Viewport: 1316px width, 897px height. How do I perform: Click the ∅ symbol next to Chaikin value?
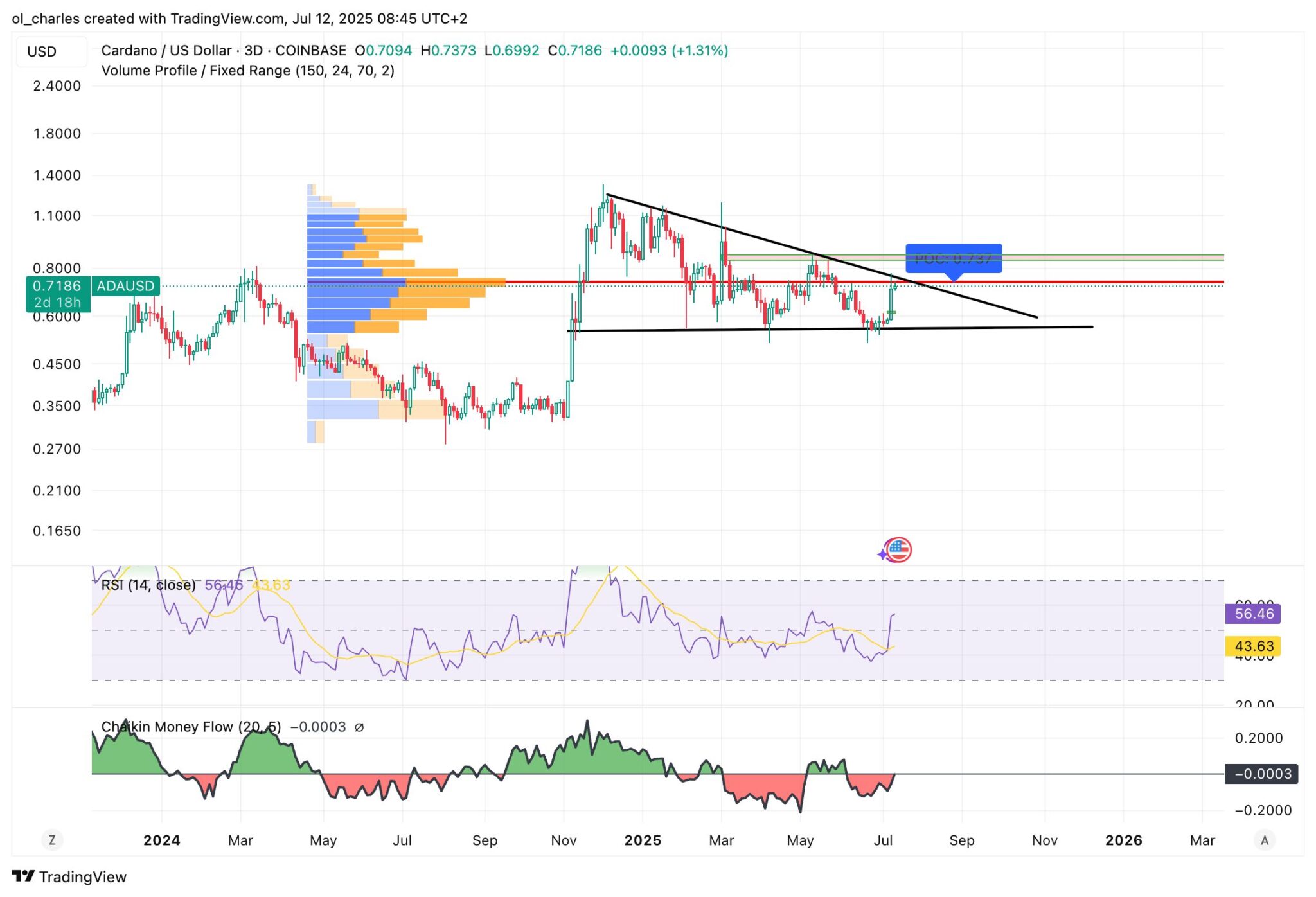tap(359, 727)
